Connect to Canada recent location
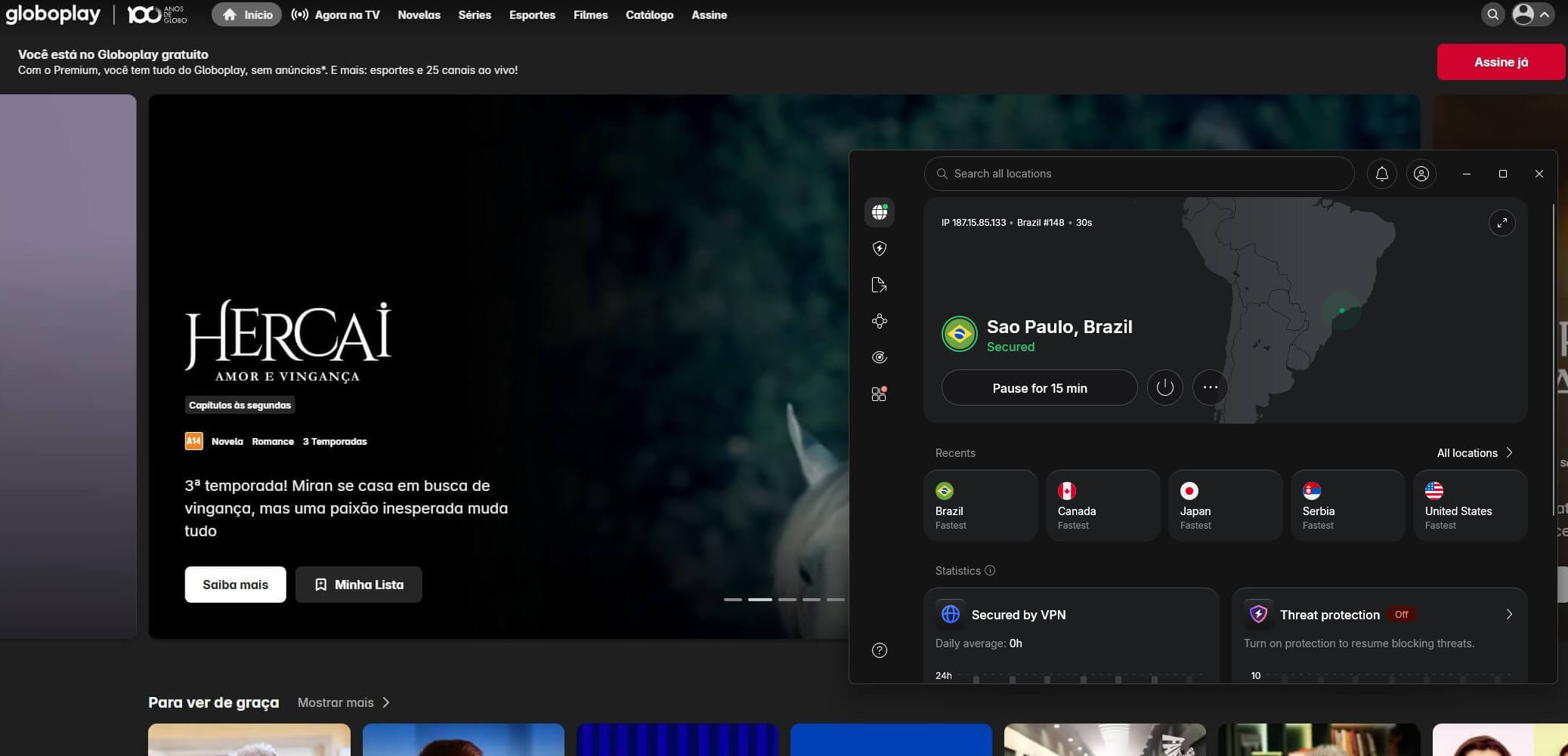This screenshot has width=1568, height=756. pyautogui.click(x=1103, y=505)
